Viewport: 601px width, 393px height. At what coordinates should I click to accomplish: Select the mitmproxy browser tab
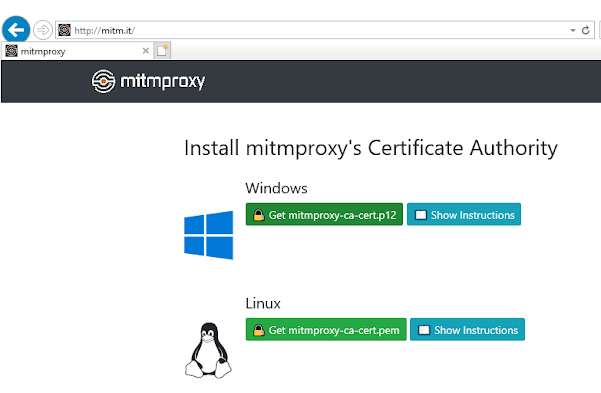point(77,51)
